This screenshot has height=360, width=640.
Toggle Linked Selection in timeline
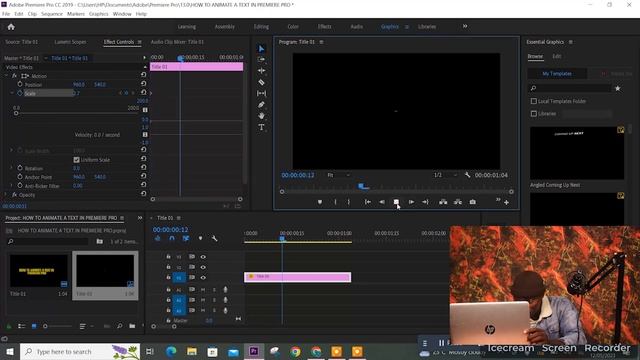(186, 238)
